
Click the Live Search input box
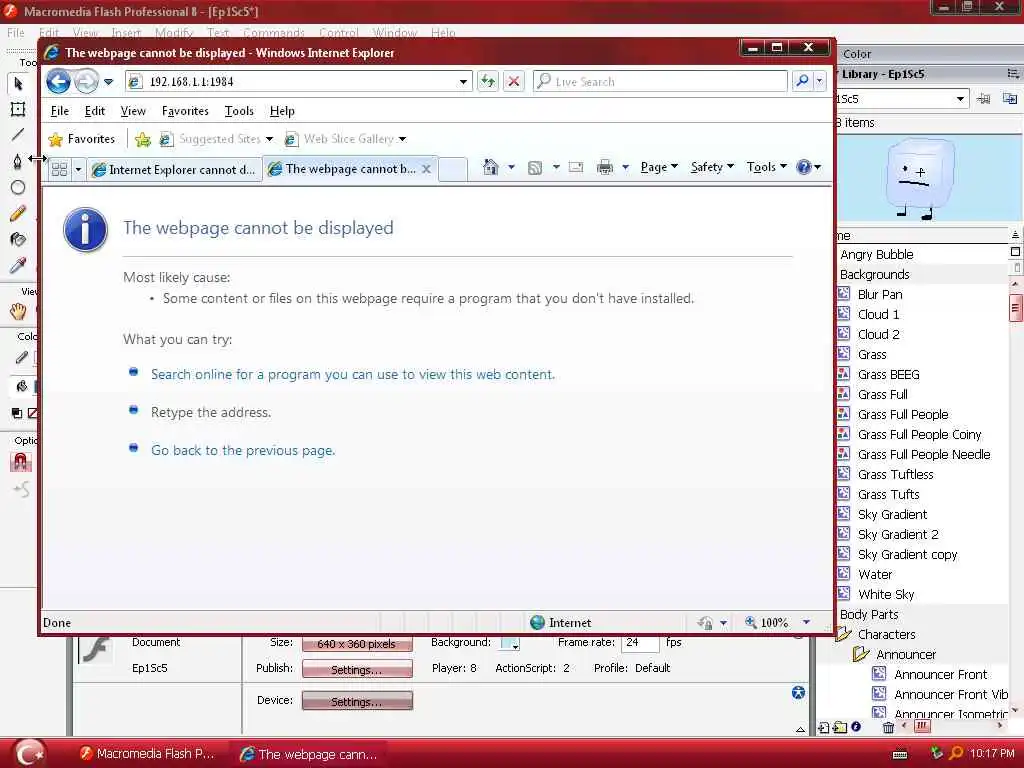661,82
